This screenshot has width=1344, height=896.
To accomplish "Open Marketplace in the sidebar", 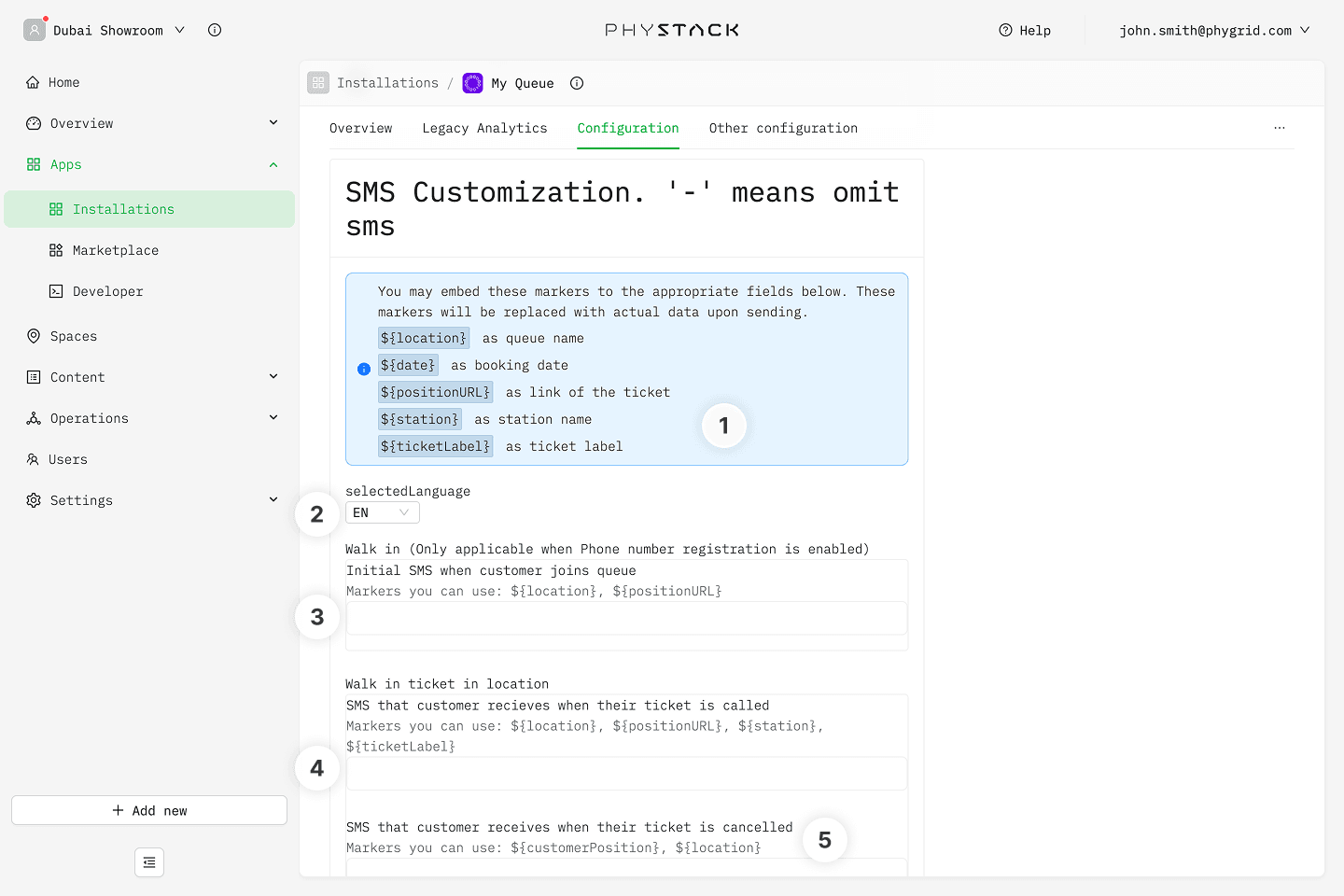I will pos(116,250).
